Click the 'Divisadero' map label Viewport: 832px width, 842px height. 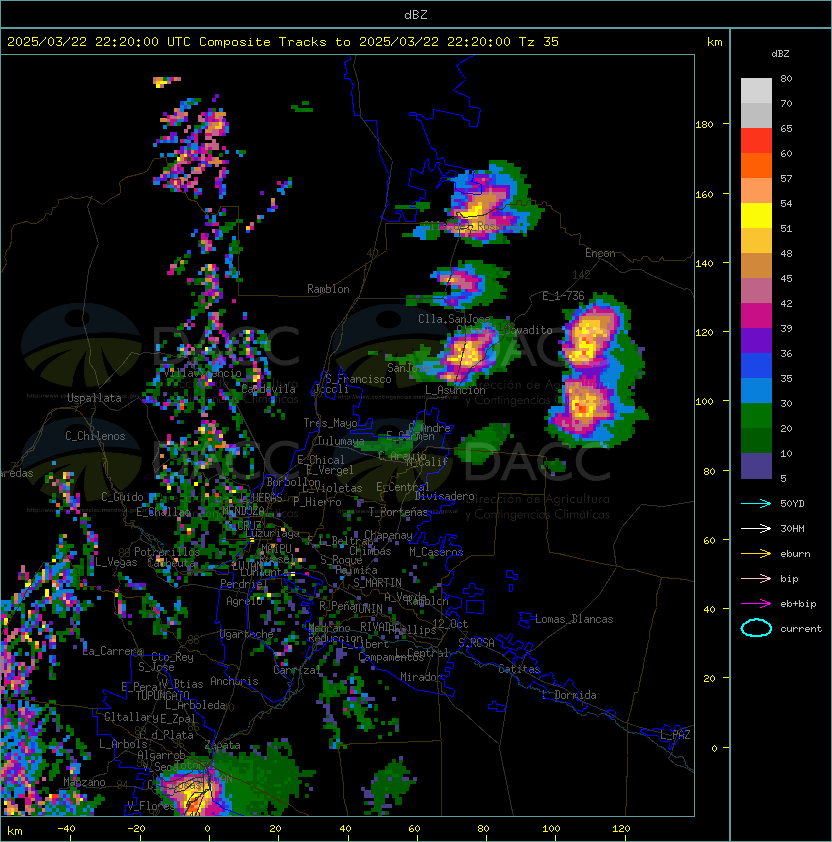tap(445, 496)
